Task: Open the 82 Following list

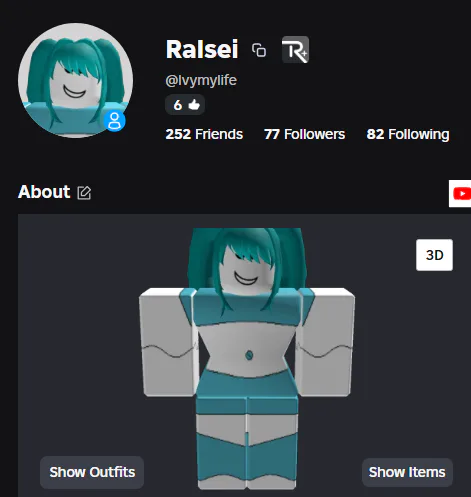Action: (x=408, y=134)
